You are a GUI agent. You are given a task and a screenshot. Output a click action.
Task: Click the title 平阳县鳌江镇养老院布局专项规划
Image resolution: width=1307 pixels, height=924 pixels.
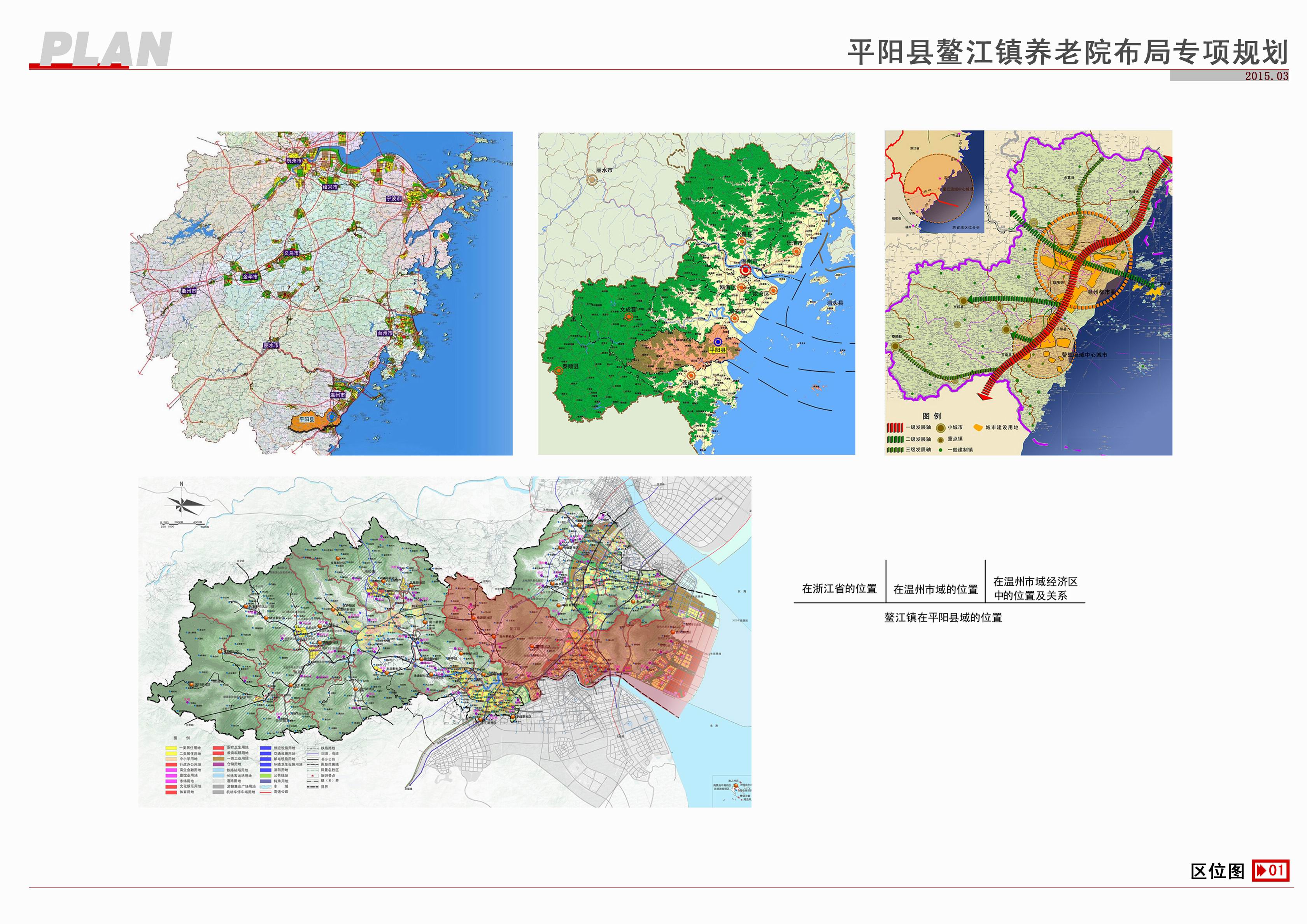[x=1068, y=52]
